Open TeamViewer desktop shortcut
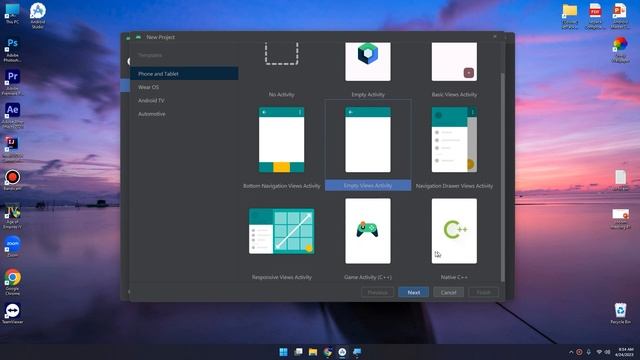 point(12,313)
